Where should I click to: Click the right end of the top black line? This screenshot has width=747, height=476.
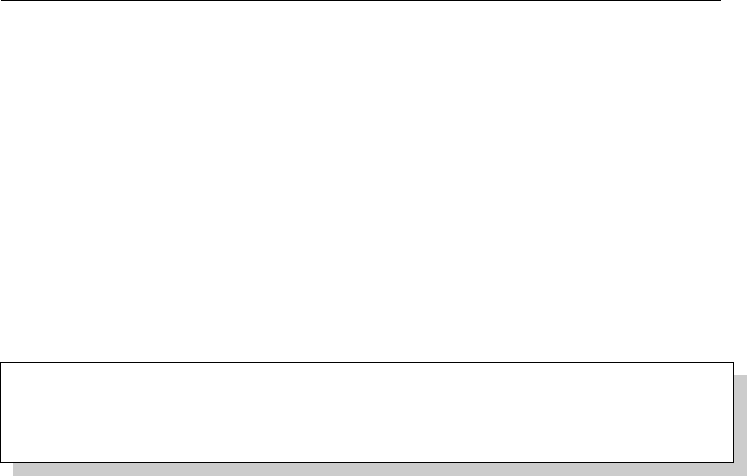tap(720, 0)
